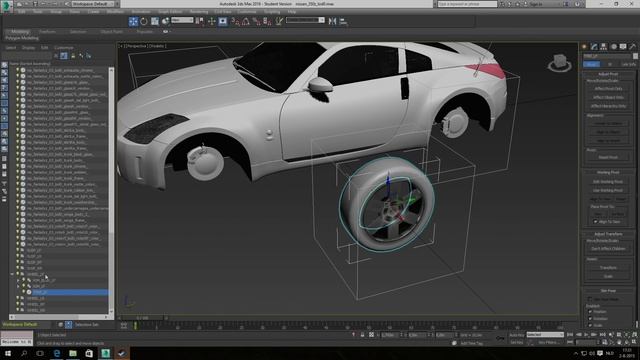Open the Scene Explorer Customize menu

64,48
